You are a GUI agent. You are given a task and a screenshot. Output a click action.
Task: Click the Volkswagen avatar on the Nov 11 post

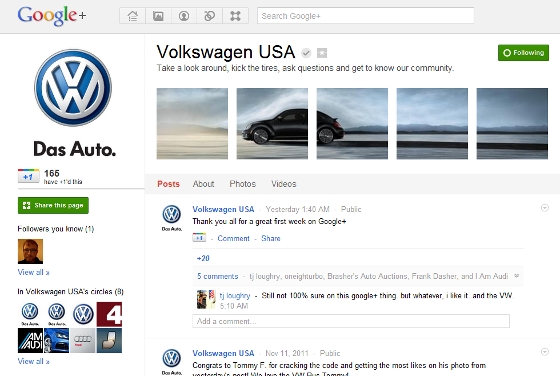[172, 361]
